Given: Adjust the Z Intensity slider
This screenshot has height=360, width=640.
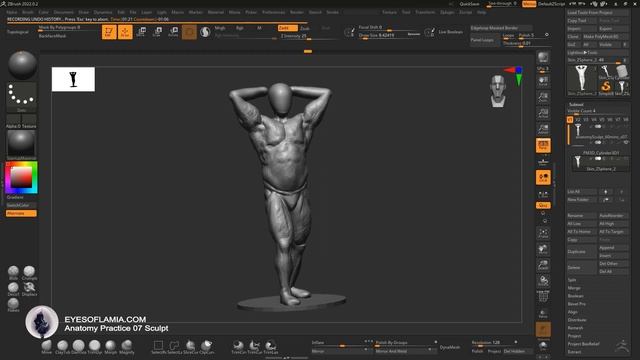Looking at the screenshot, I should point(309,36).
